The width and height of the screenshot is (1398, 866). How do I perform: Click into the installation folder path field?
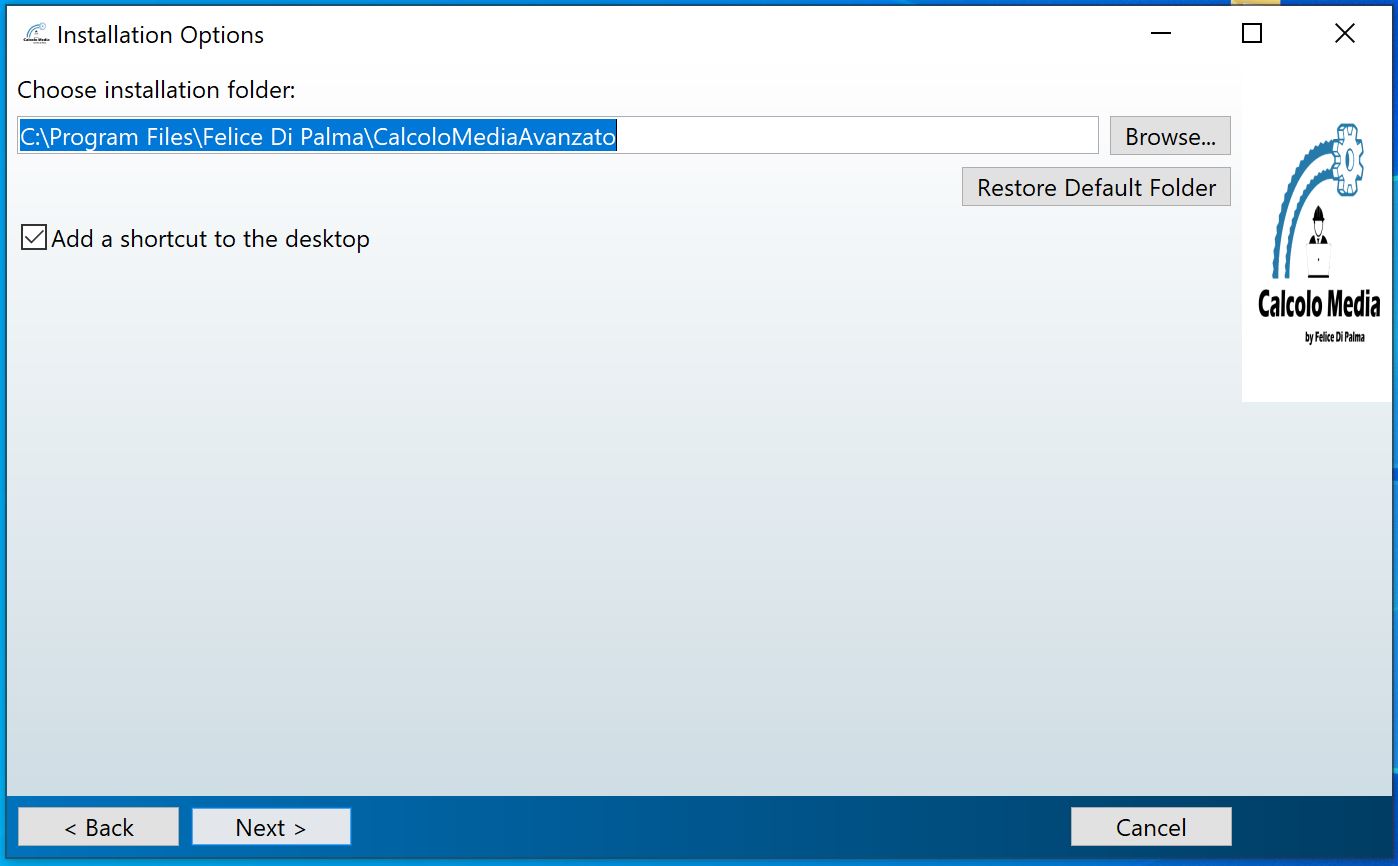557,136
